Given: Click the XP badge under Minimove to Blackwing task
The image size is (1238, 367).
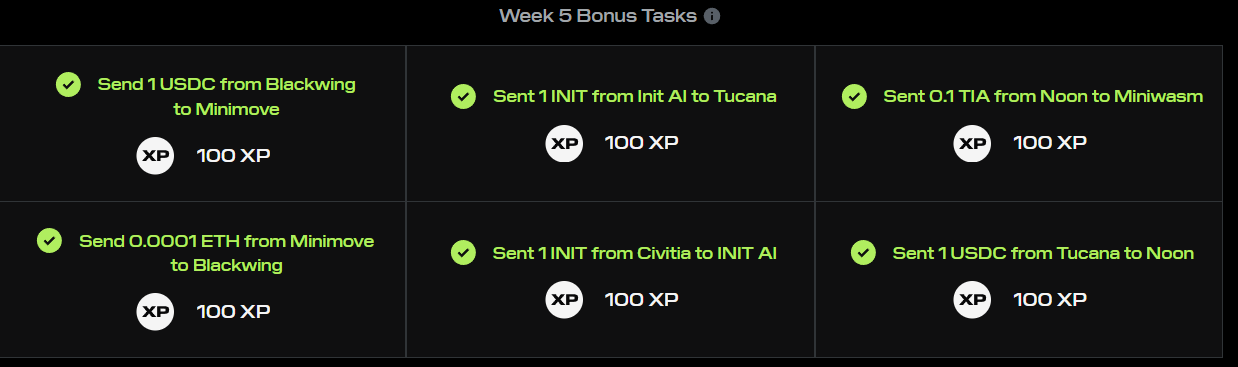Looking at the screenshot, I should point(155,311).
